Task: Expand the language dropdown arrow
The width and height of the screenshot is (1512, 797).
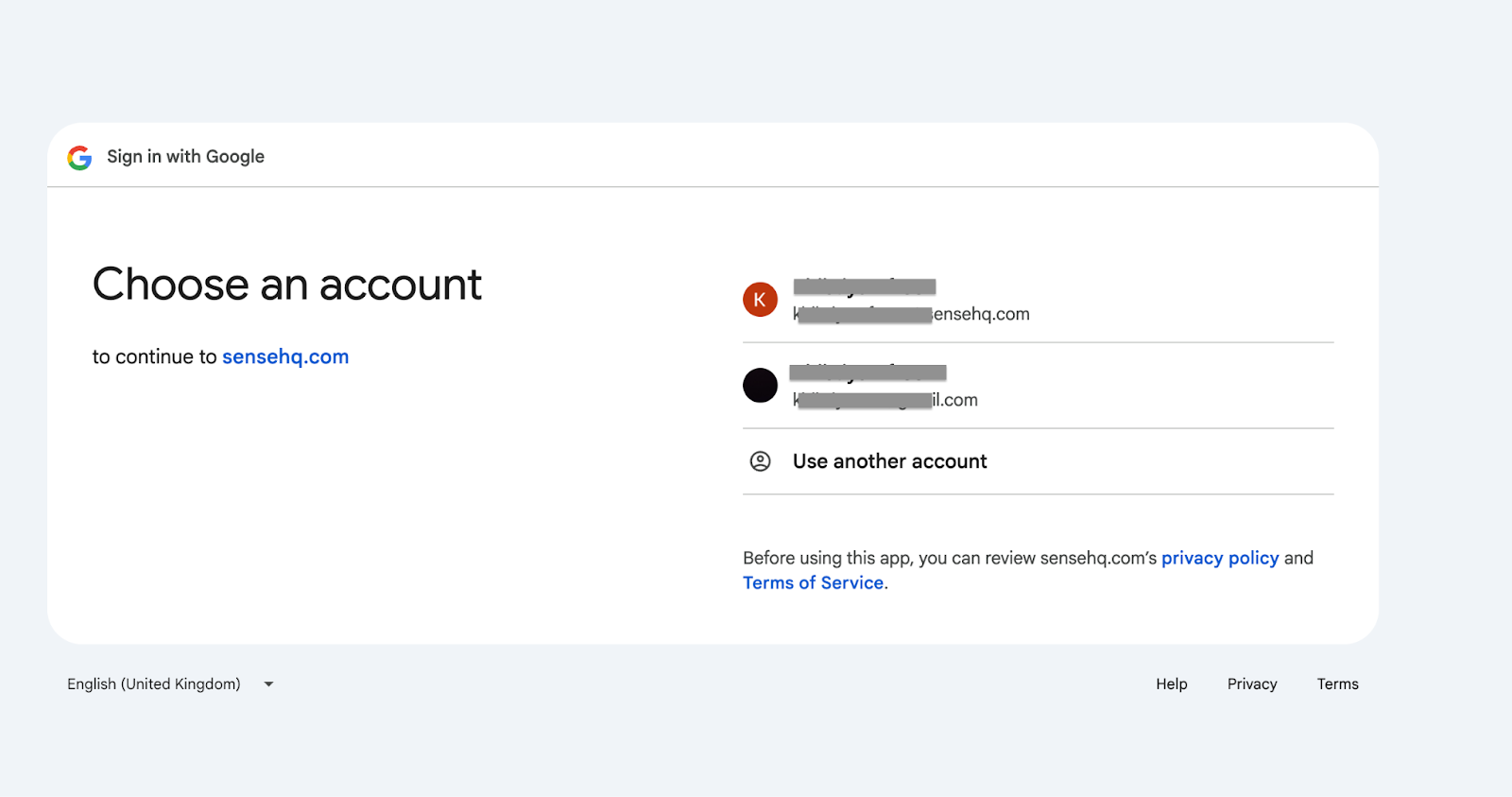Action: (x=268, y=684)
